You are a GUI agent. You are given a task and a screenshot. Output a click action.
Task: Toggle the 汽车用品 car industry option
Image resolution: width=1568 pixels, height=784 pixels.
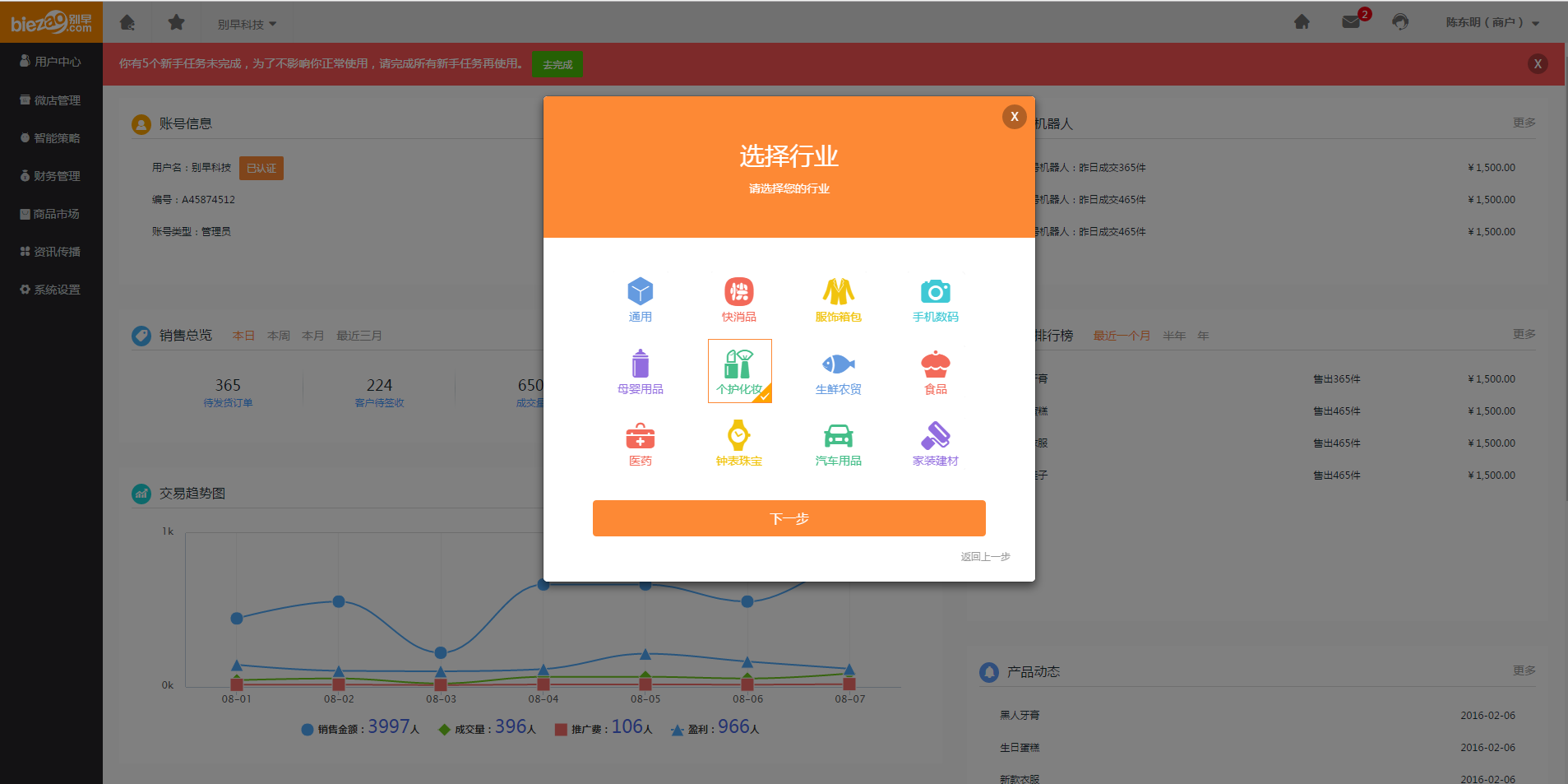[838, 443]
